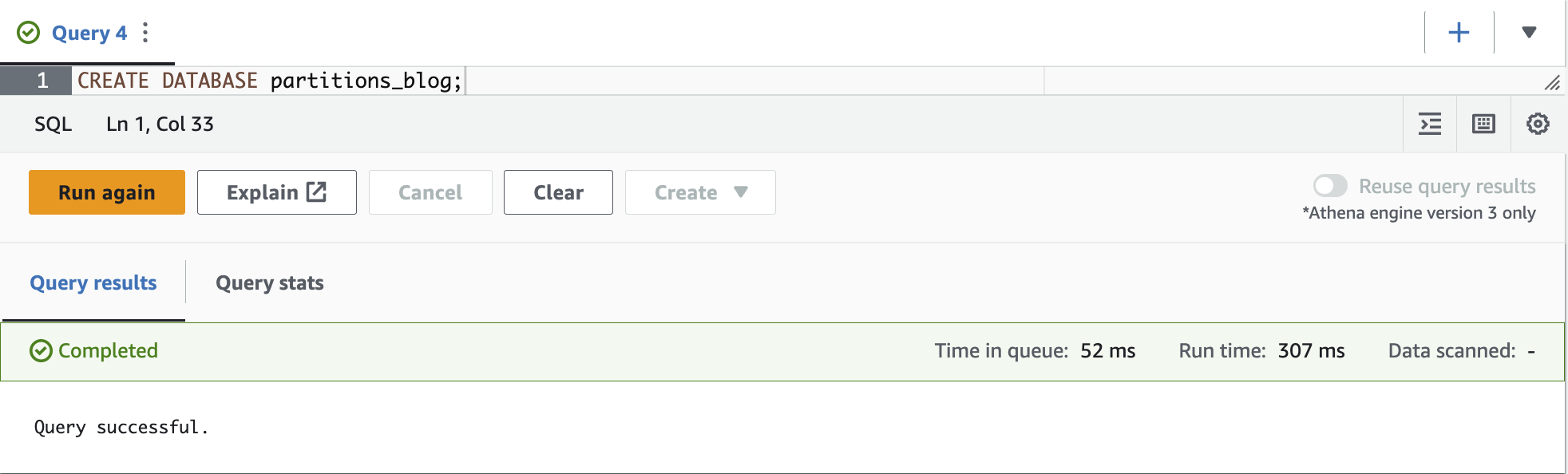1568x474 pixels.
Task: Clear the query with Clear button
Action: point(558,192)
